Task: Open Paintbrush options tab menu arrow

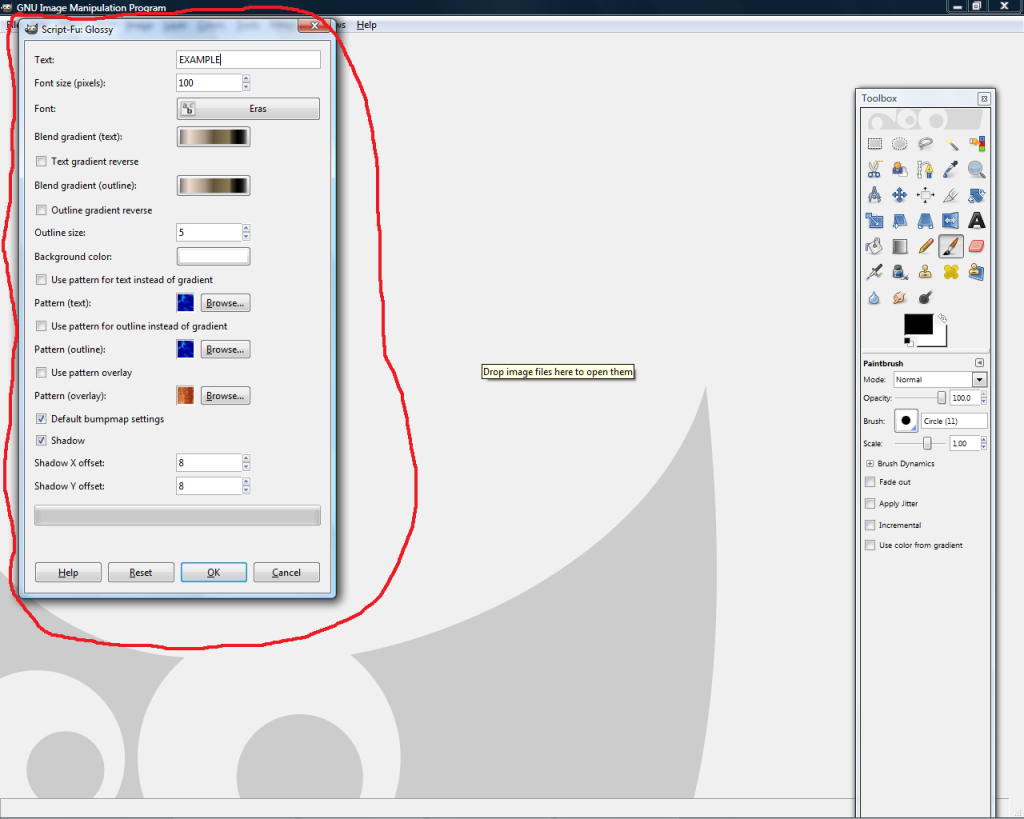Action: pos(979,362)
